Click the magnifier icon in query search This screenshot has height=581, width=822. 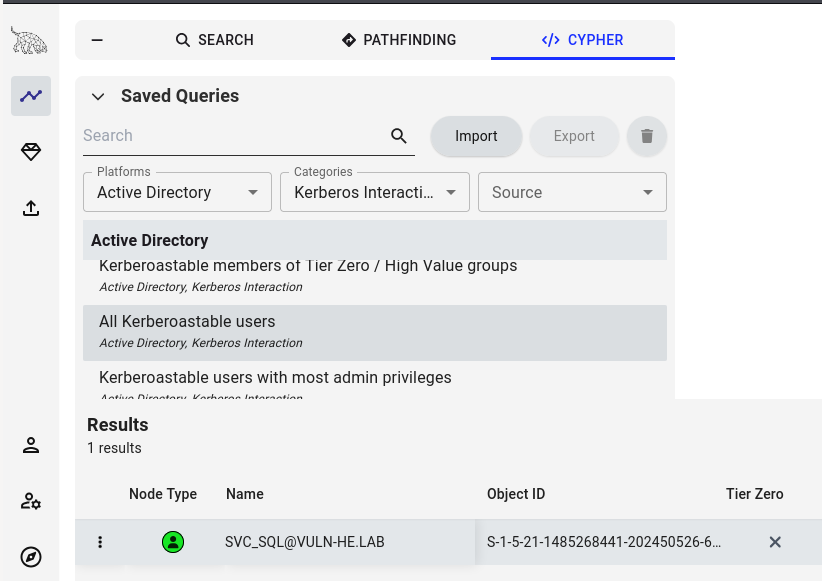399,136
